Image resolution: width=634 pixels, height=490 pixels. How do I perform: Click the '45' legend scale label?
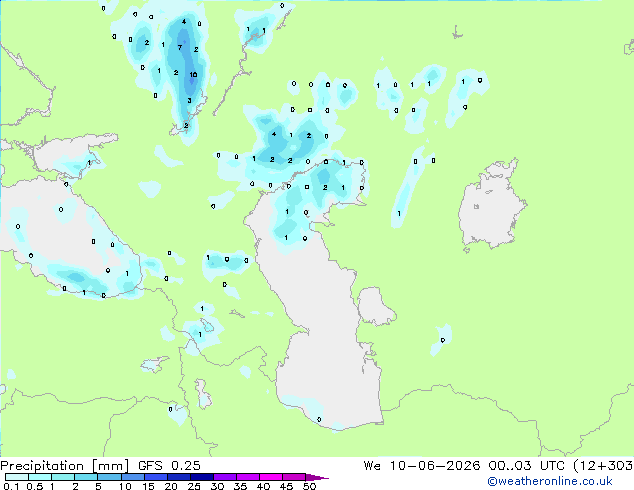pos(286,486)
